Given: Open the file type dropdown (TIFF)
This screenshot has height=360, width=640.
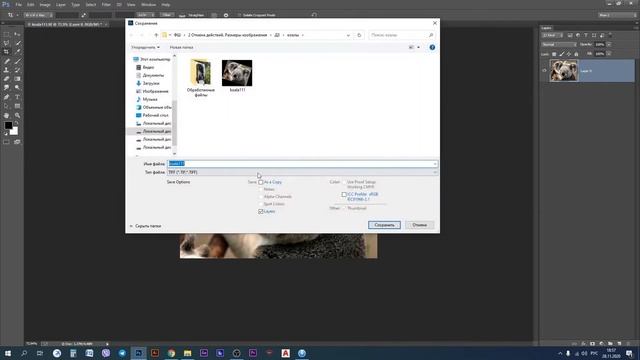Looking at the screenshot, I should pyautogui.click(x=302, y=172).
